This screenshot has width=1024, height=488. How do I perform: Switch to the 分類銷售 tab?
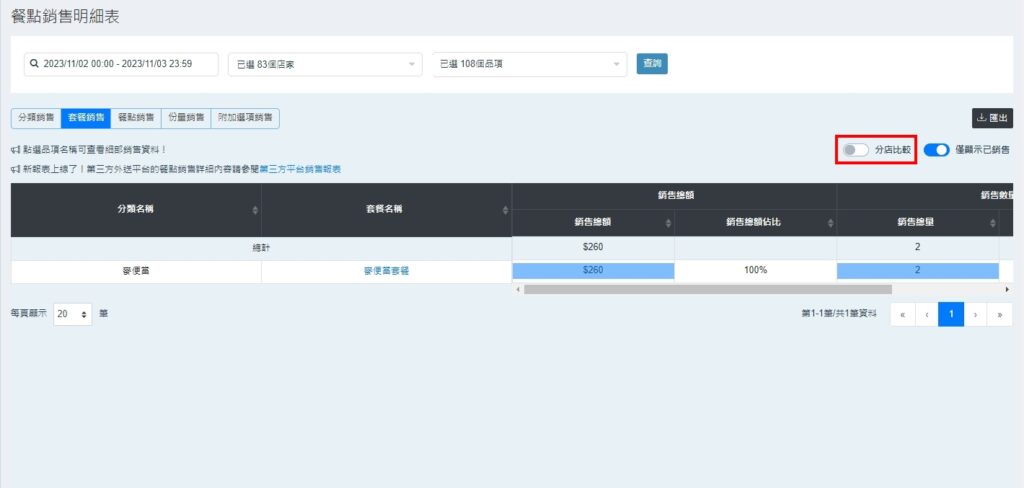point(36,118)
